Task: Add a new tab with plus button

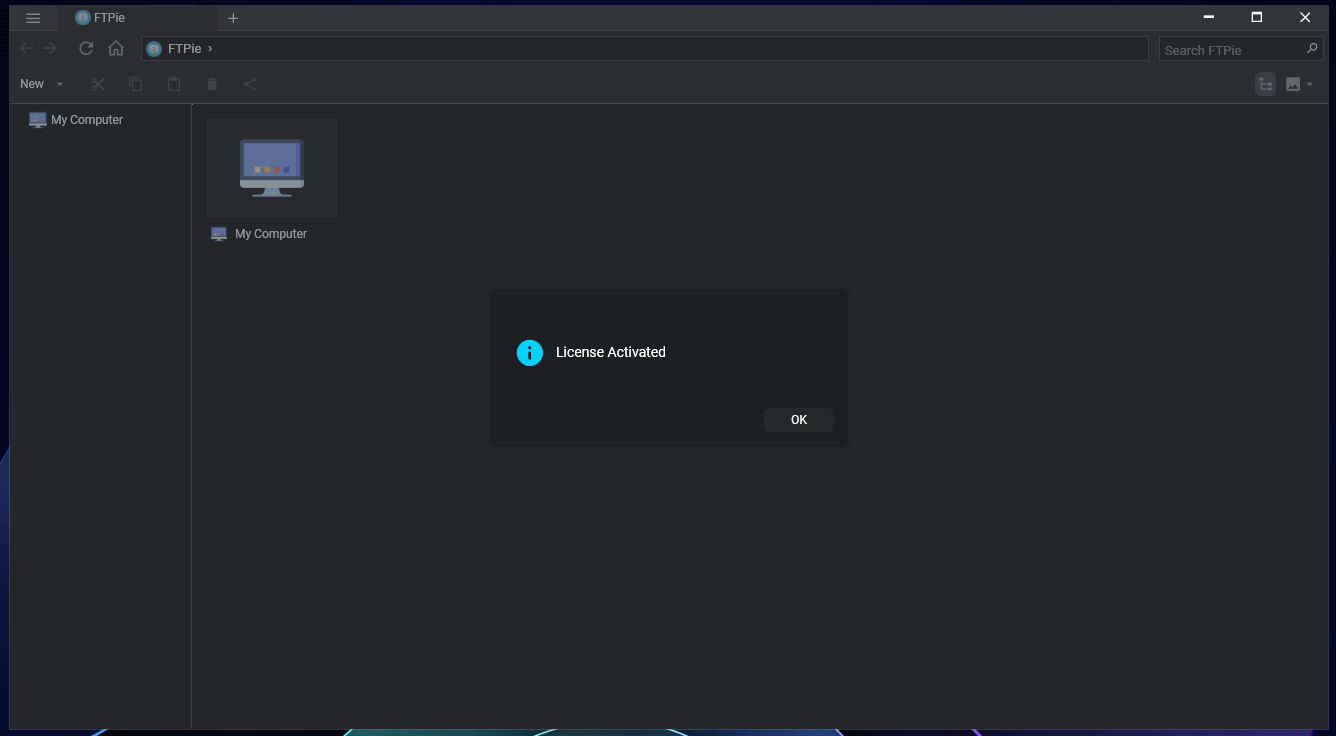Action: [233, 18]
